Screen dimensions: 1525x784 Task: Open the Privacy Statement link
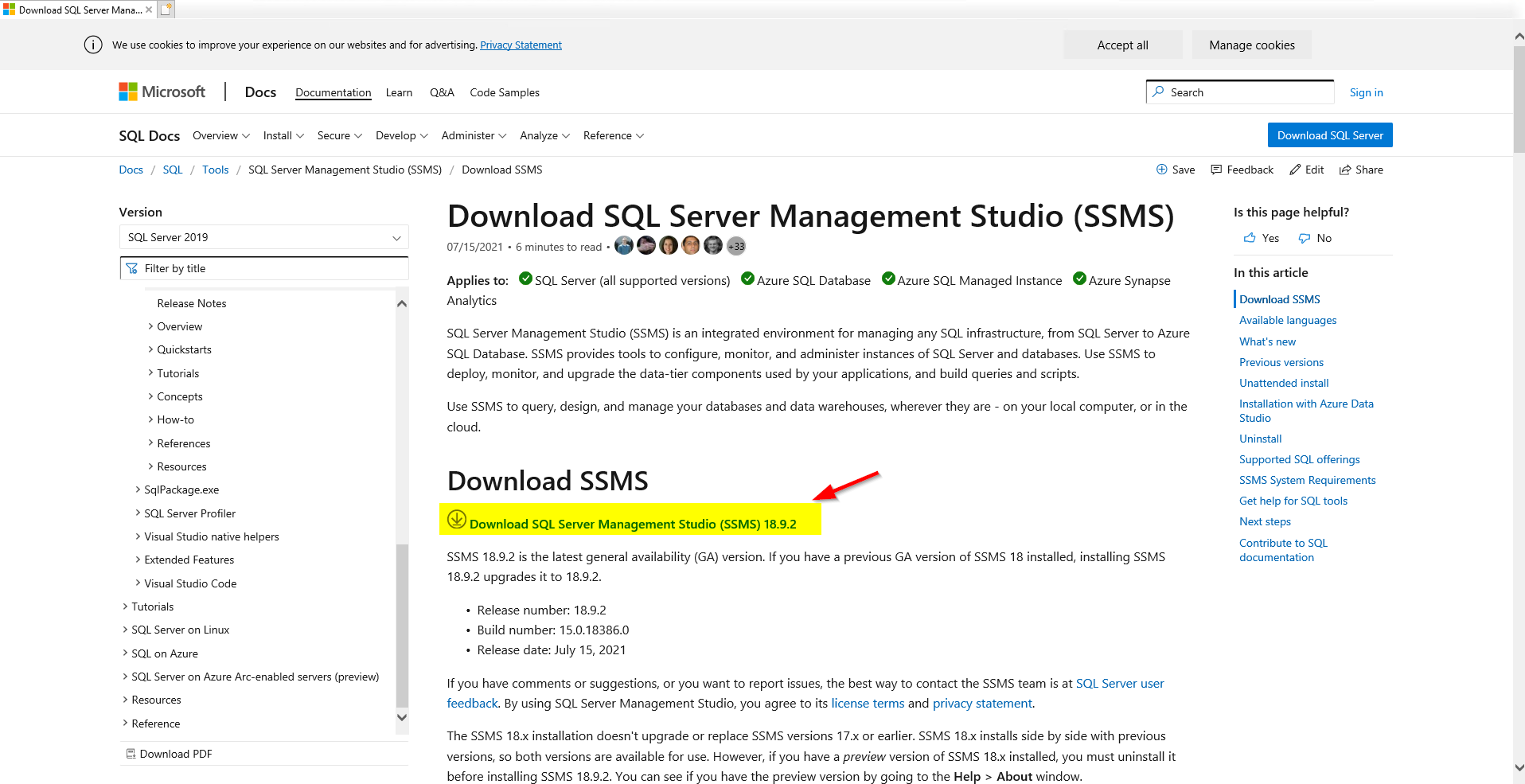521,45
